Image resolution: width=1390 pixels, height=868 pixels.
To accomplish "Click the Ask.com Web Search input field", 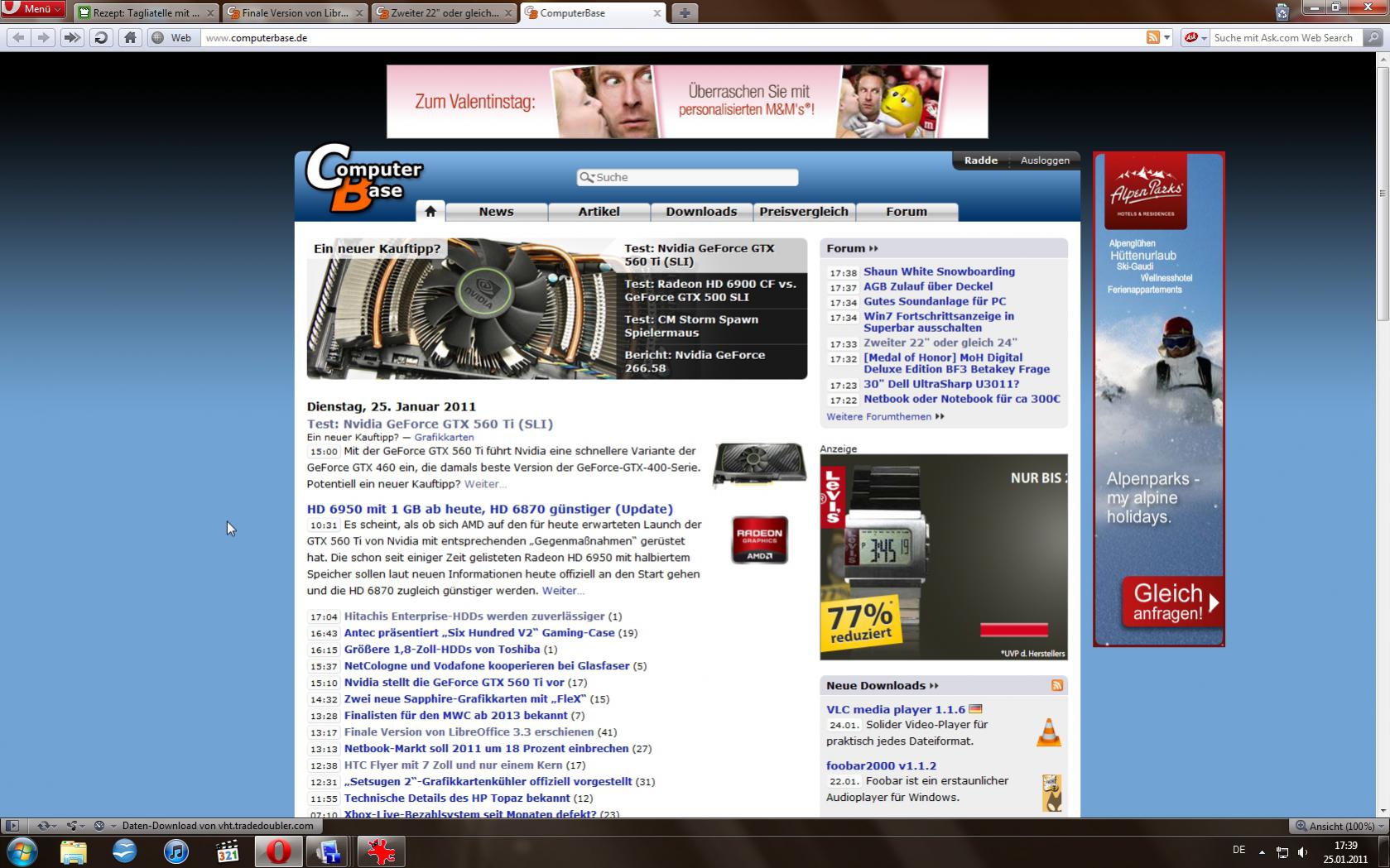I will [1286, 37].
